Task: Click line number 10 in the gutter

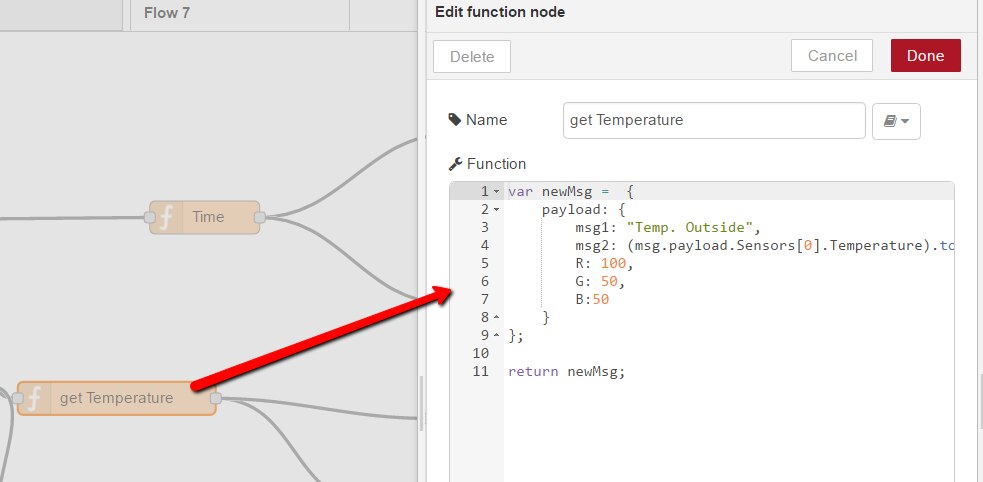Action: (x=480, y=354)
